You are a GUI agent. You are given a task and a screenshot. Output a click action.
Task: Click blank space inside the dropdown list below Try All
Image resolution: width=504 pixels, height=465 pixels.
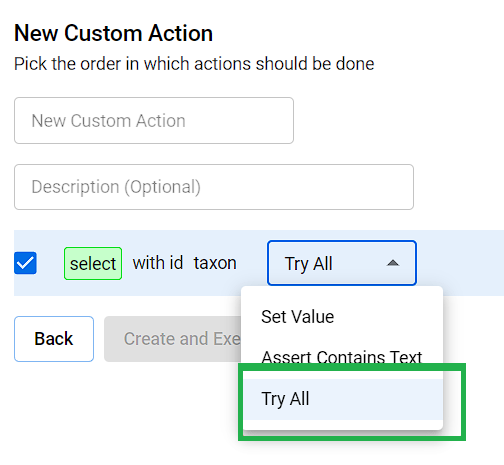(x=343, y=425)
